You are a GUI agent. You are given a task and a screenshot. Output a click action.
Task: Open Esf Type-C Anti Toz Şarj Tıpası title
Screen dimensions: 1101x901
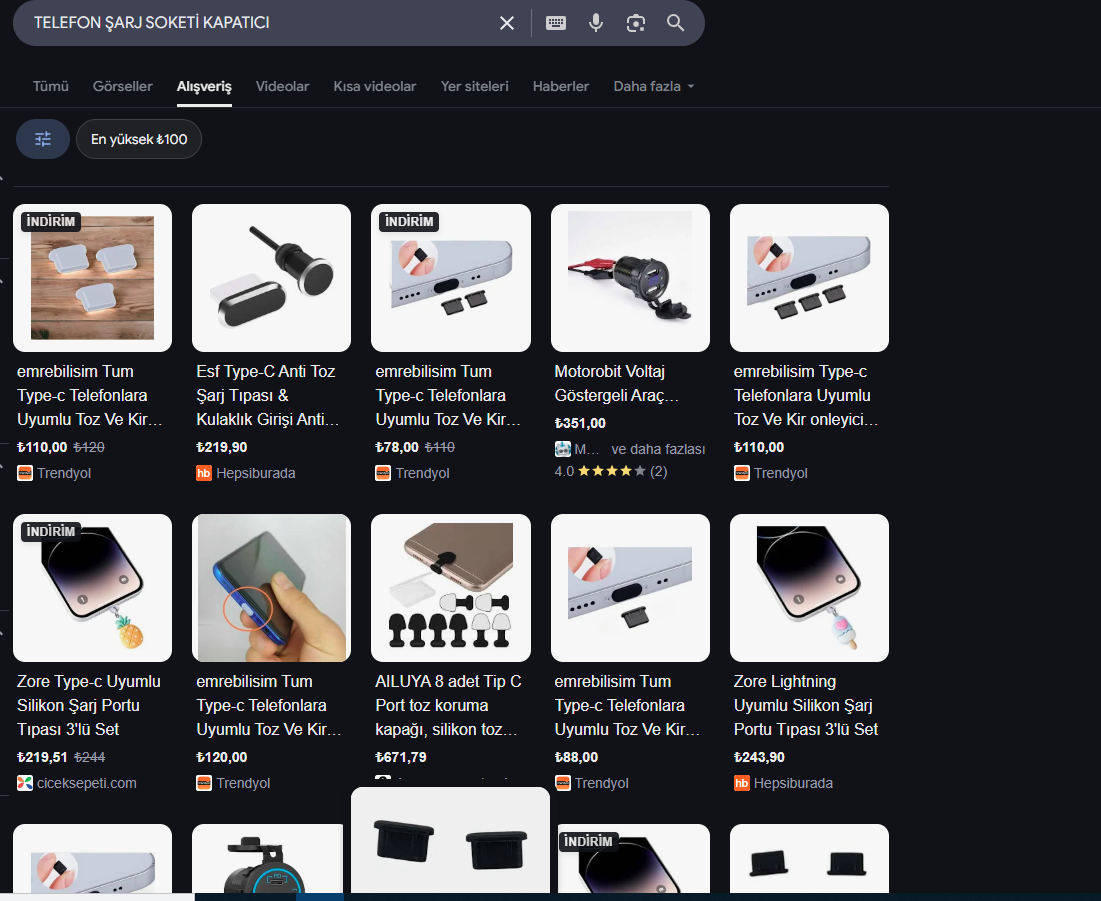[268, 395]
